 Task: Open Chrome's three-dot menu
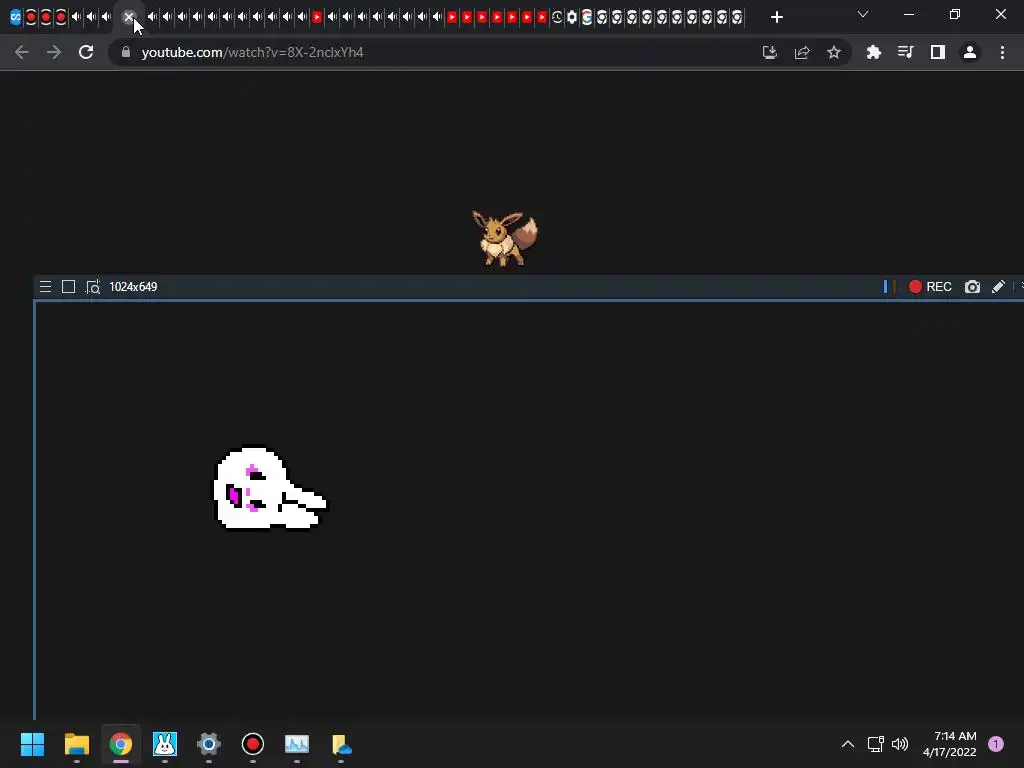(x=1002, y=52)
